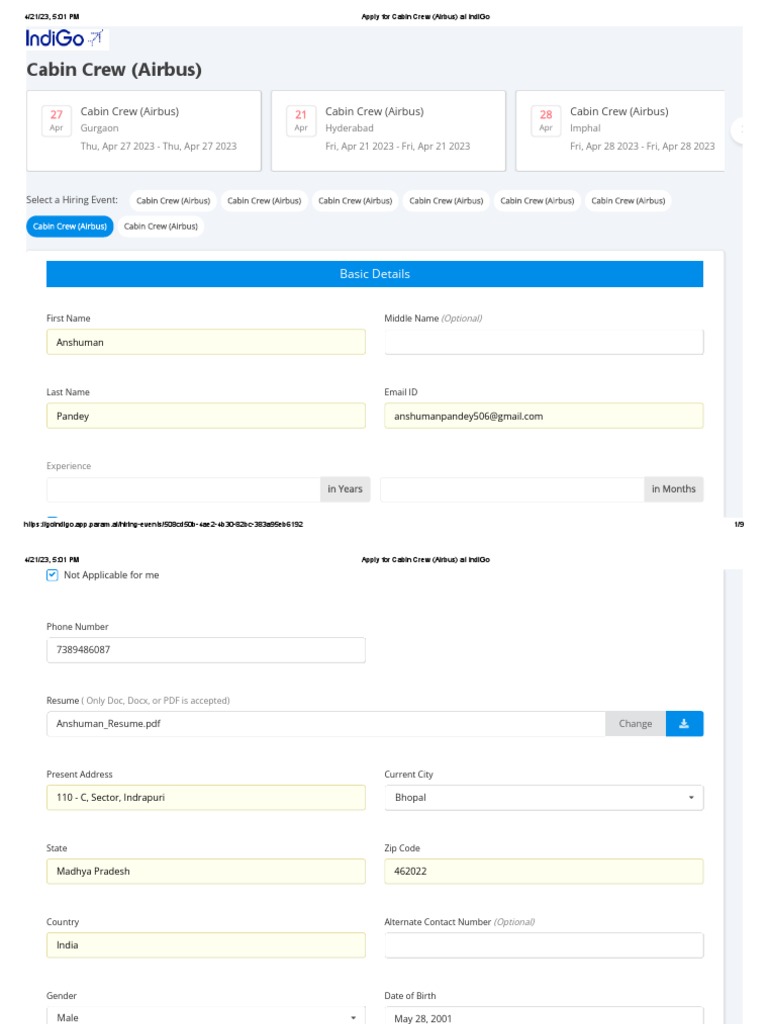Click the Zip Code input field
Screen dimensions: 768x1024
(543, 872)
